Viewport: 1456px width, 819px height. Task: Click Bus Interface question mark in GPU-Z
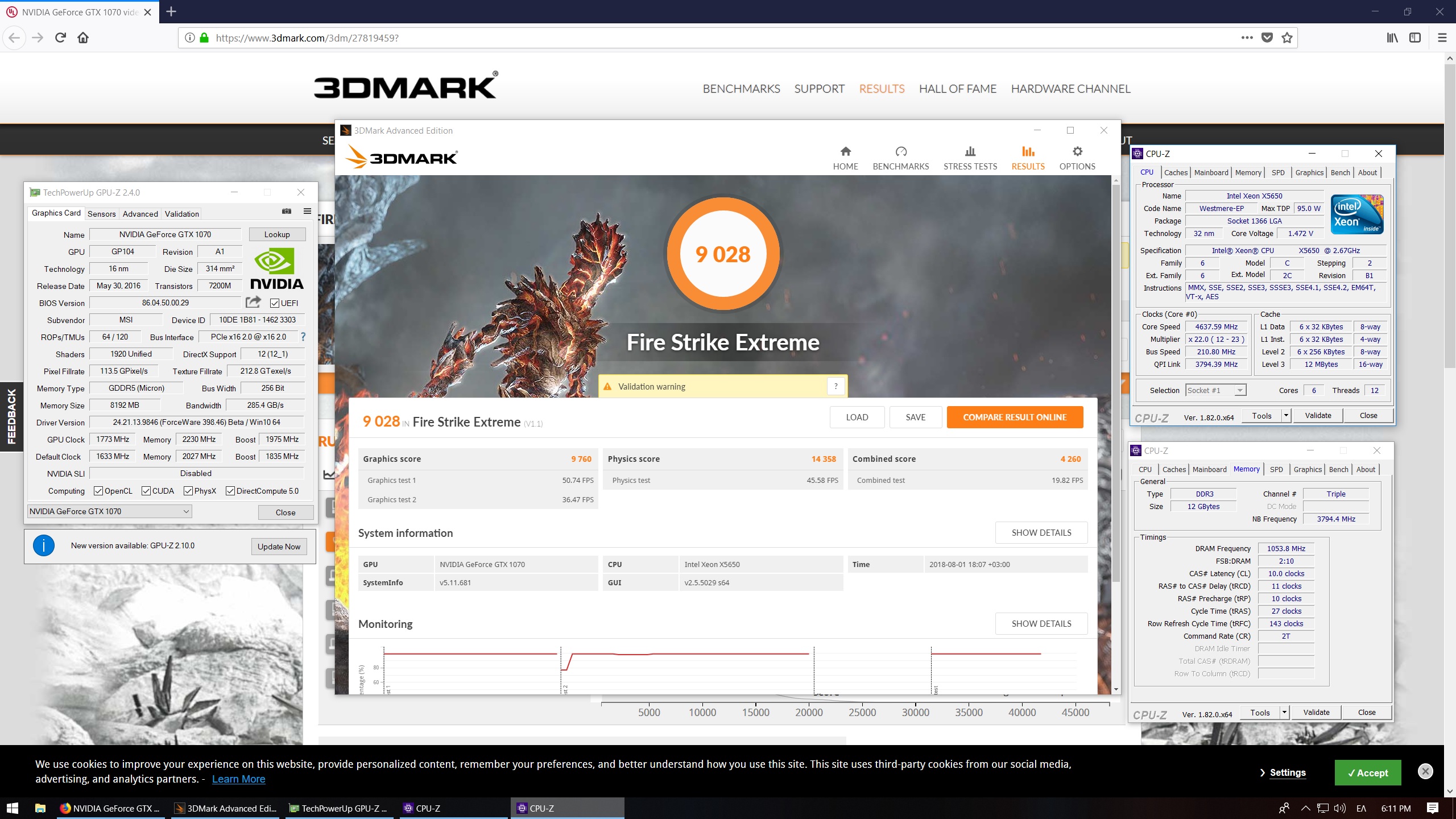(303, 337)
